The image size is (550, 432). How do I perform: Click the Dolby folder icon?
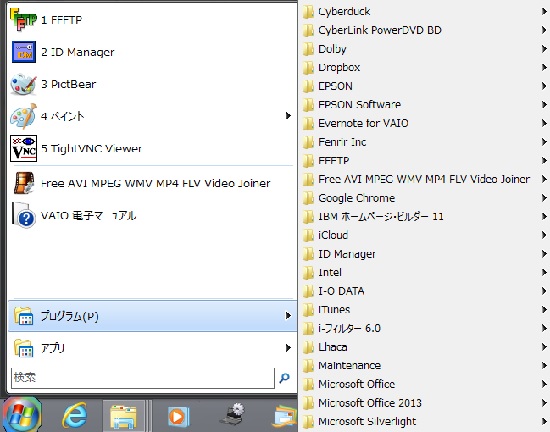click(x=308, y=49)
